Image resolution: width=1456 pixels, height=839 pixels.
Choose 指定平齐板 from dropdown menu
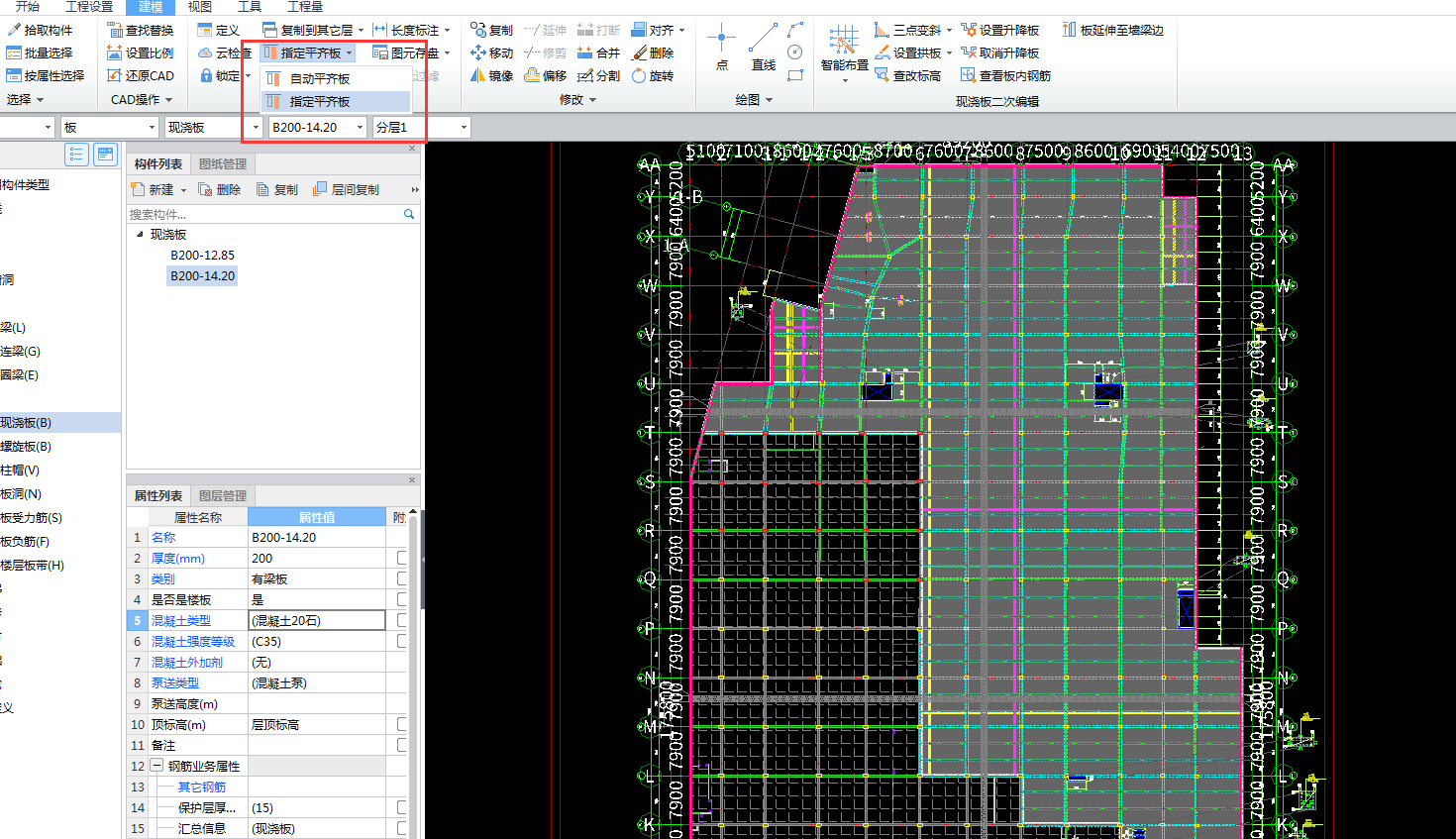click(336, 101)
